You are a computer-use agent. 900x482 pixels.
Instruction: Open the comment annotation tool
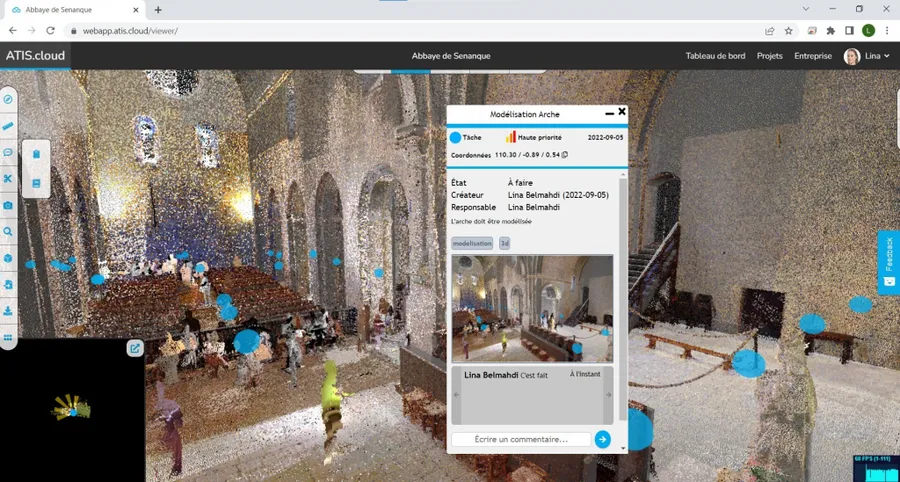[x=8, y=152]
